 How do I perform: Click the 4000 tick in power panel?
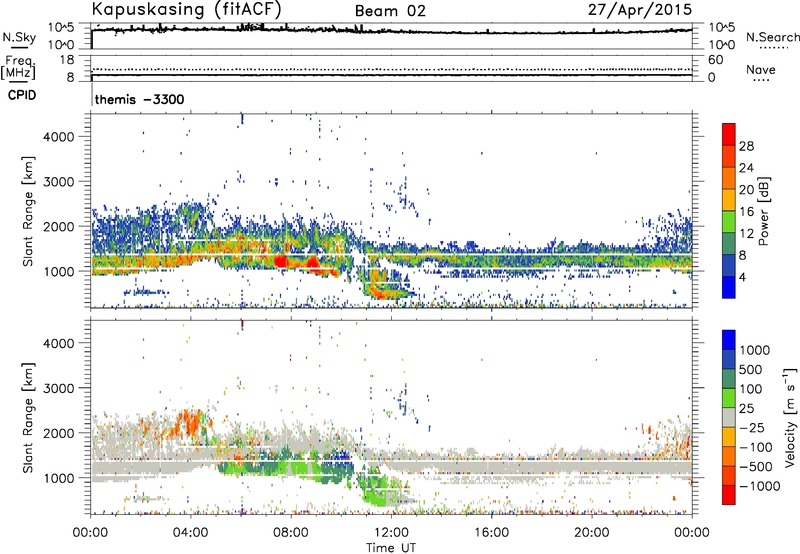tap(59, 137)
